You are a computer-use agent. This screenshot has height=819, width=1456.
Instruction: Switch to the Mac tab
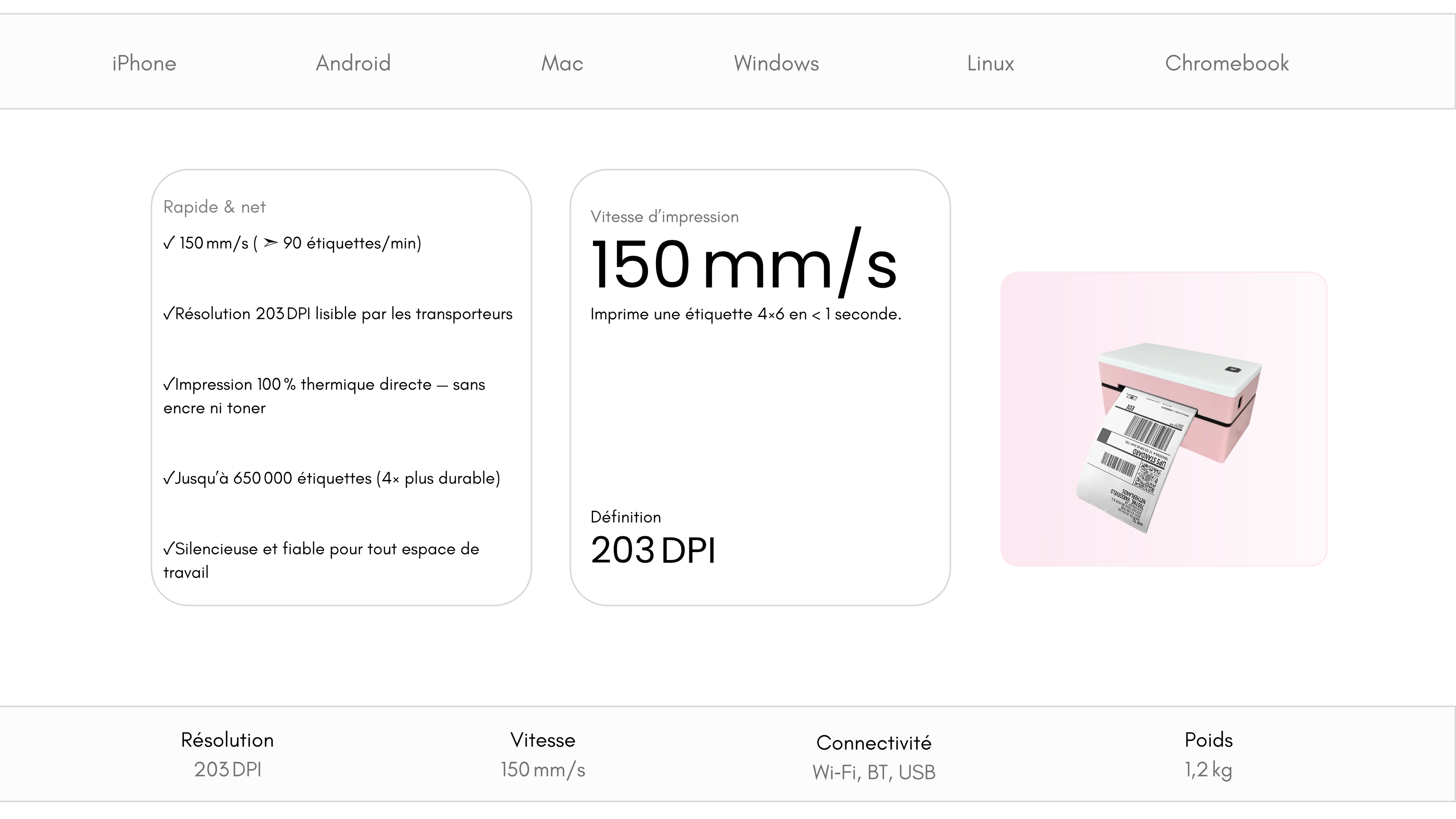562,63
